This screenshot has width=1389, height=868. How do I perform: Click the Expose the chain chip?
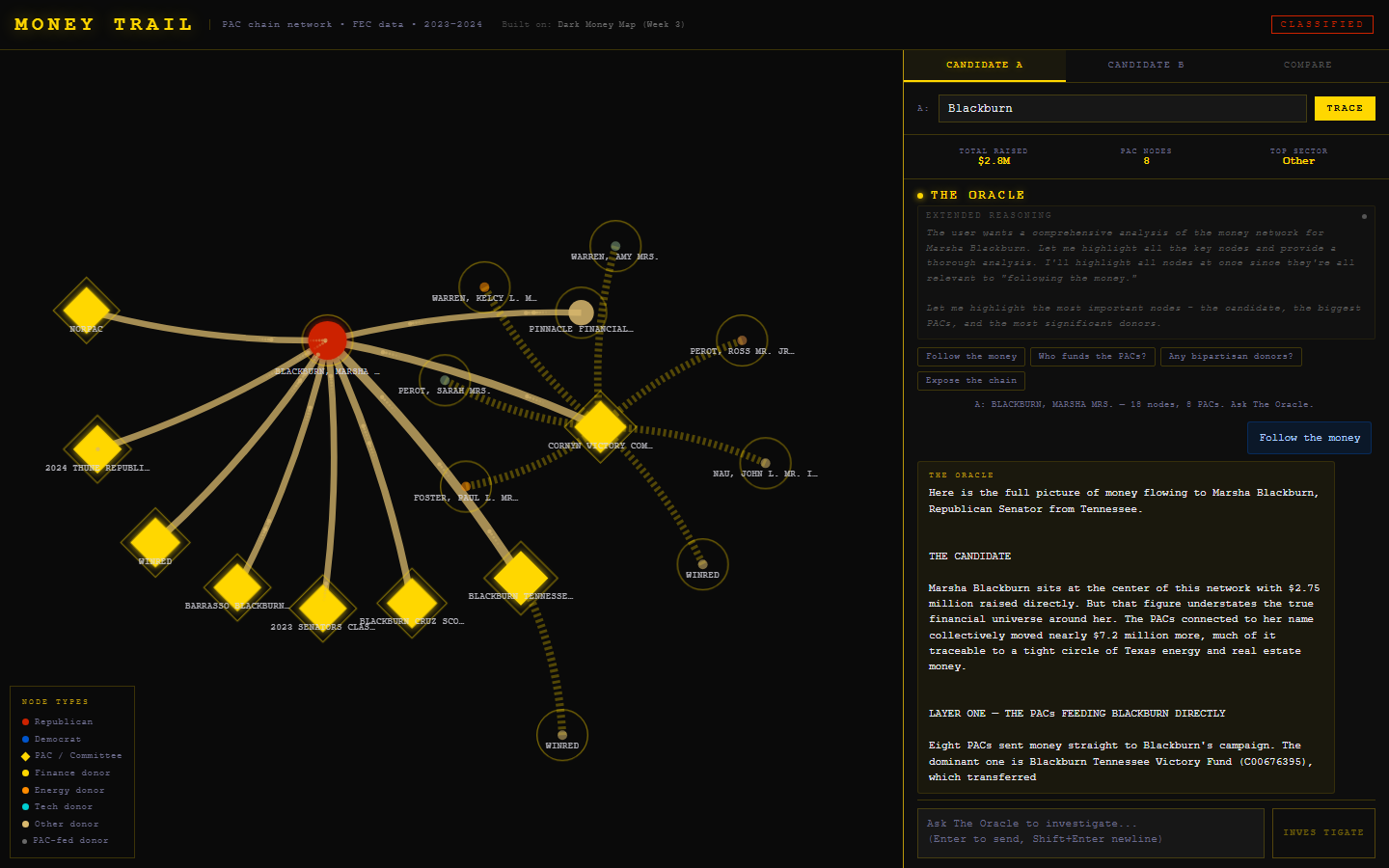point(971,381)
